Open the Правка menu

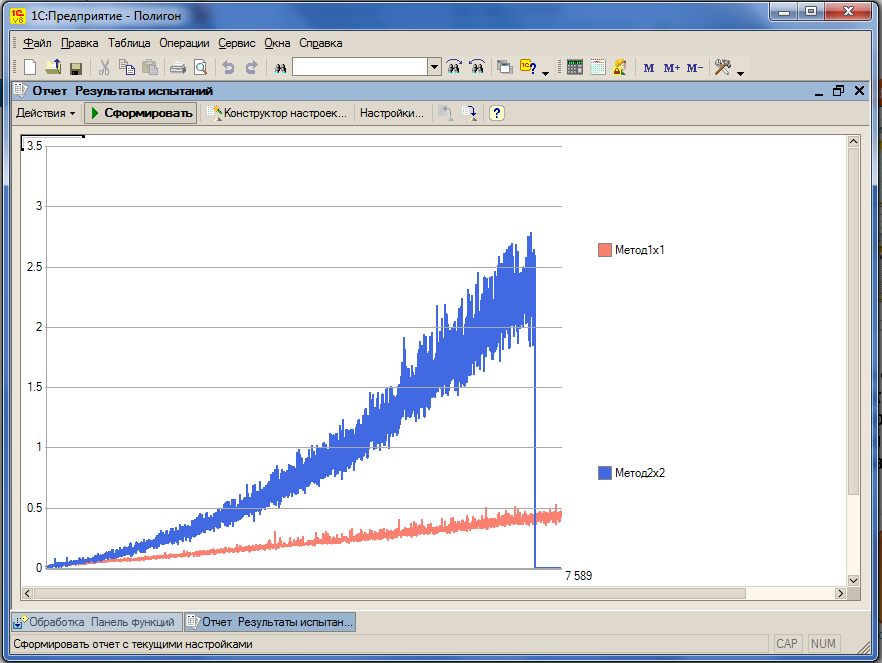[x=79, y=43]
